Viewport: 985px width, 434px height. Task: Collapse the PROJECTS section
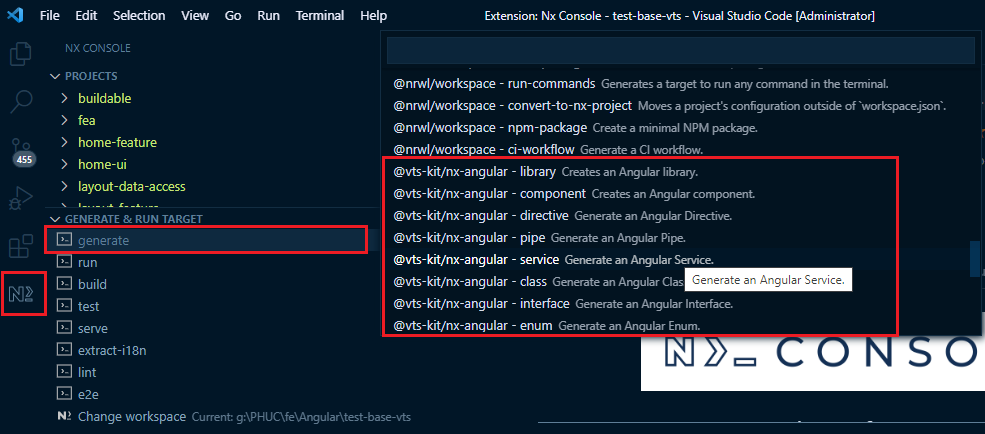point(54,76)
